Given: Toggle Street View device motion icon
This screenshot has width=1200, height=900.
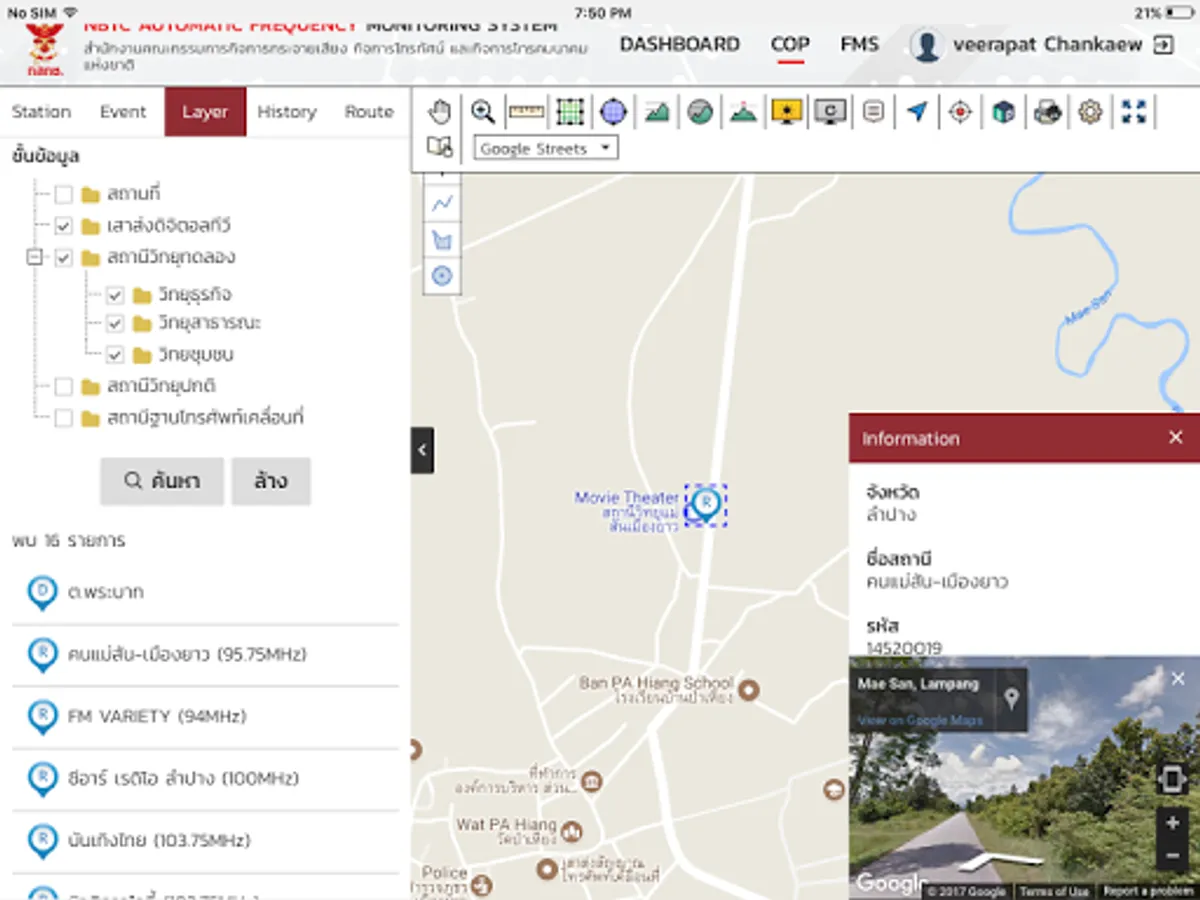Looking at the screenshot, I should pyautogui.click(x=1171, y=779).
